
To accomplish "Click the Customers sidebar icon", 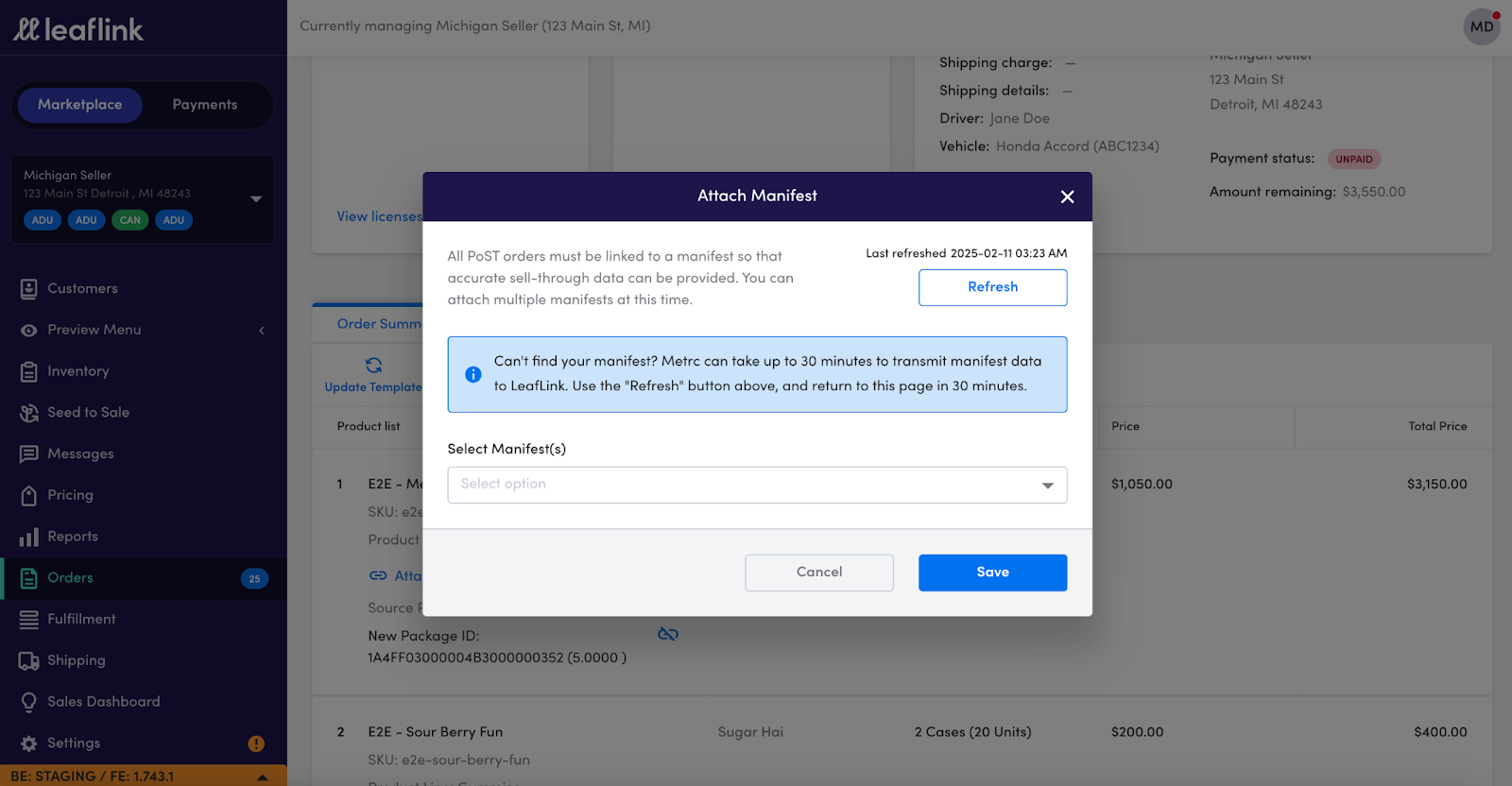I will (x=29, y=288).
